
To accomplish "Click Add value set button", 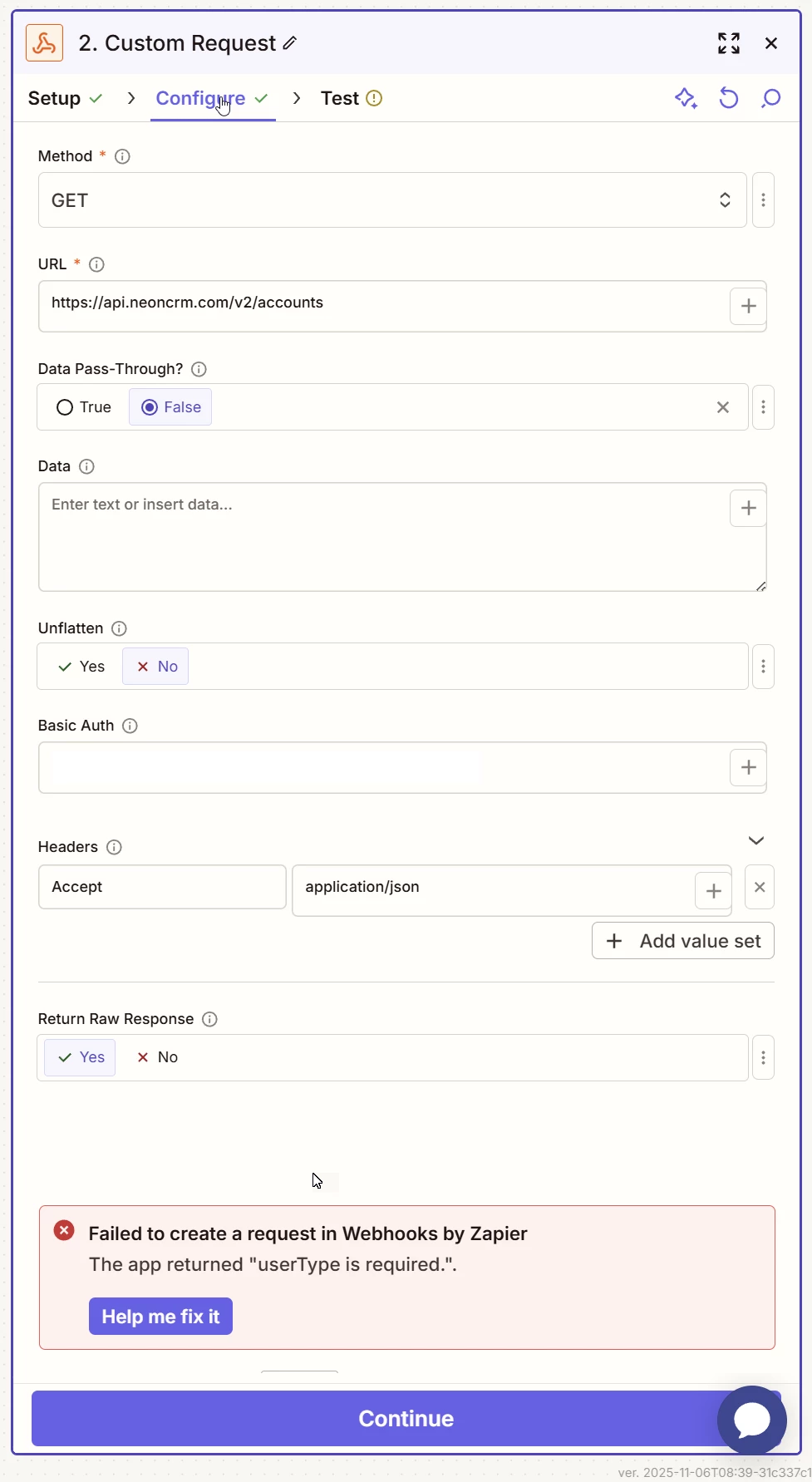I will (683, 941).
